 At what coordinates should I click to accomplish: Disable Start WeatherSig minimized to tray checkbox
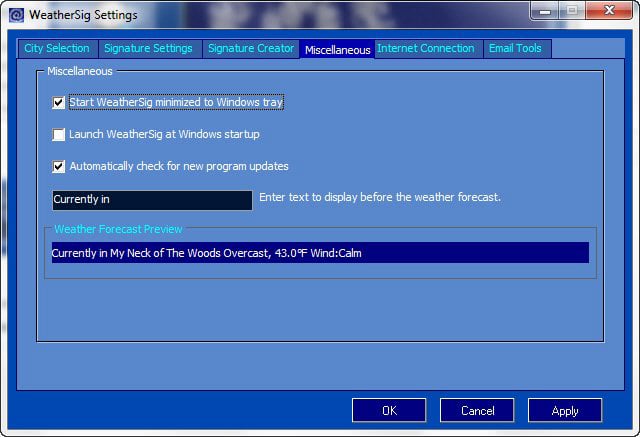point(59,102)
